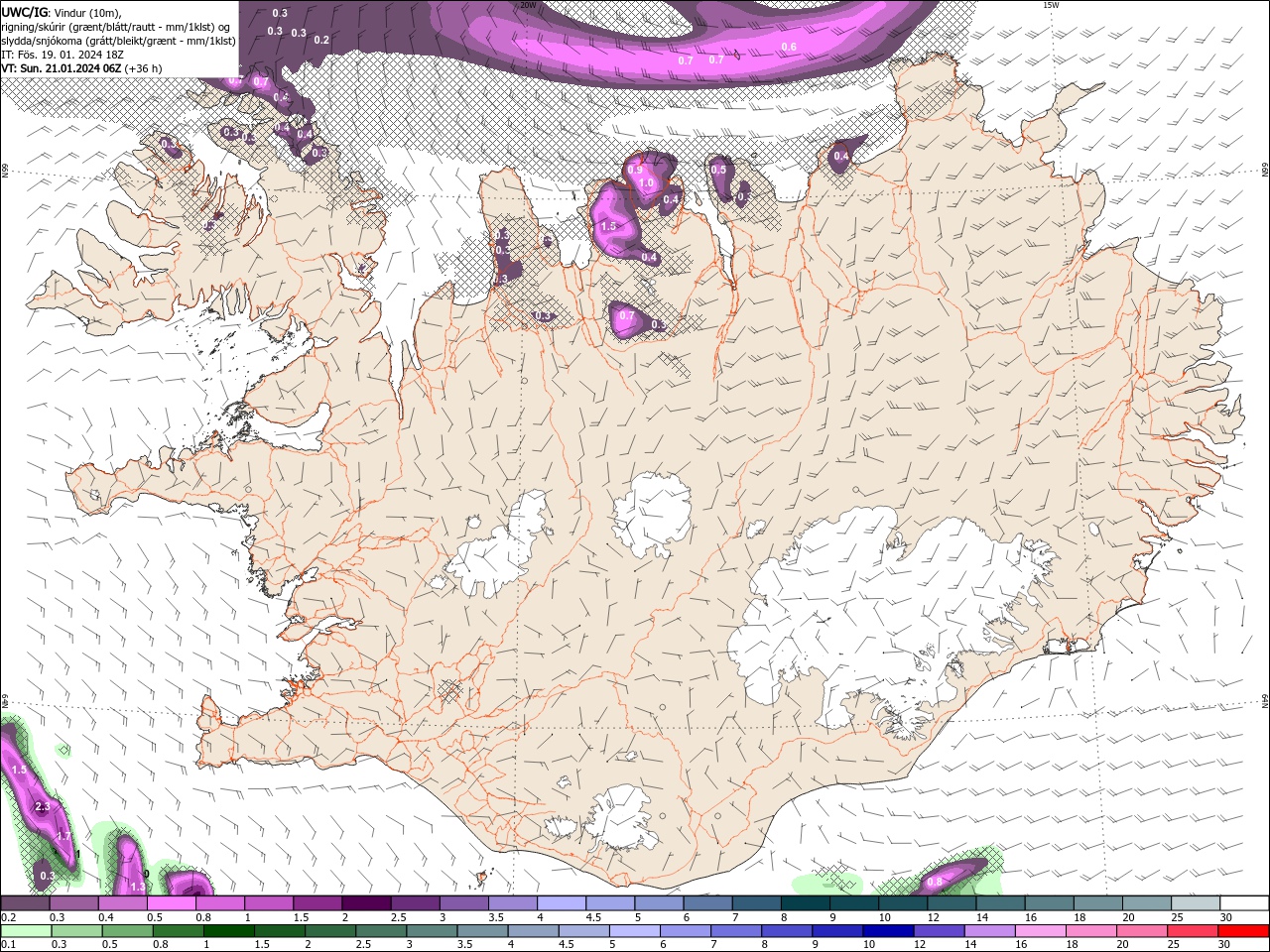Click the '15W' longitude label at top
The width and height of the screenshot is (1270, 952).
(x=1051, y=5)
